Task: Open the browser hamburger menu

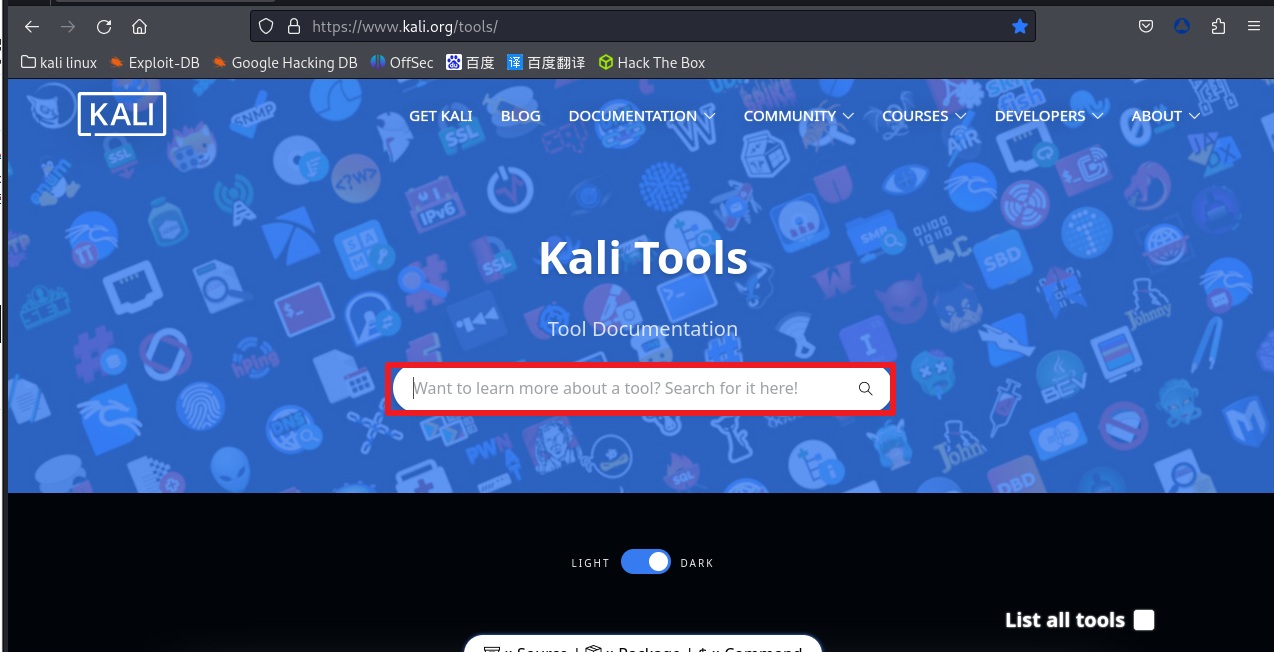Action: 1254,27
